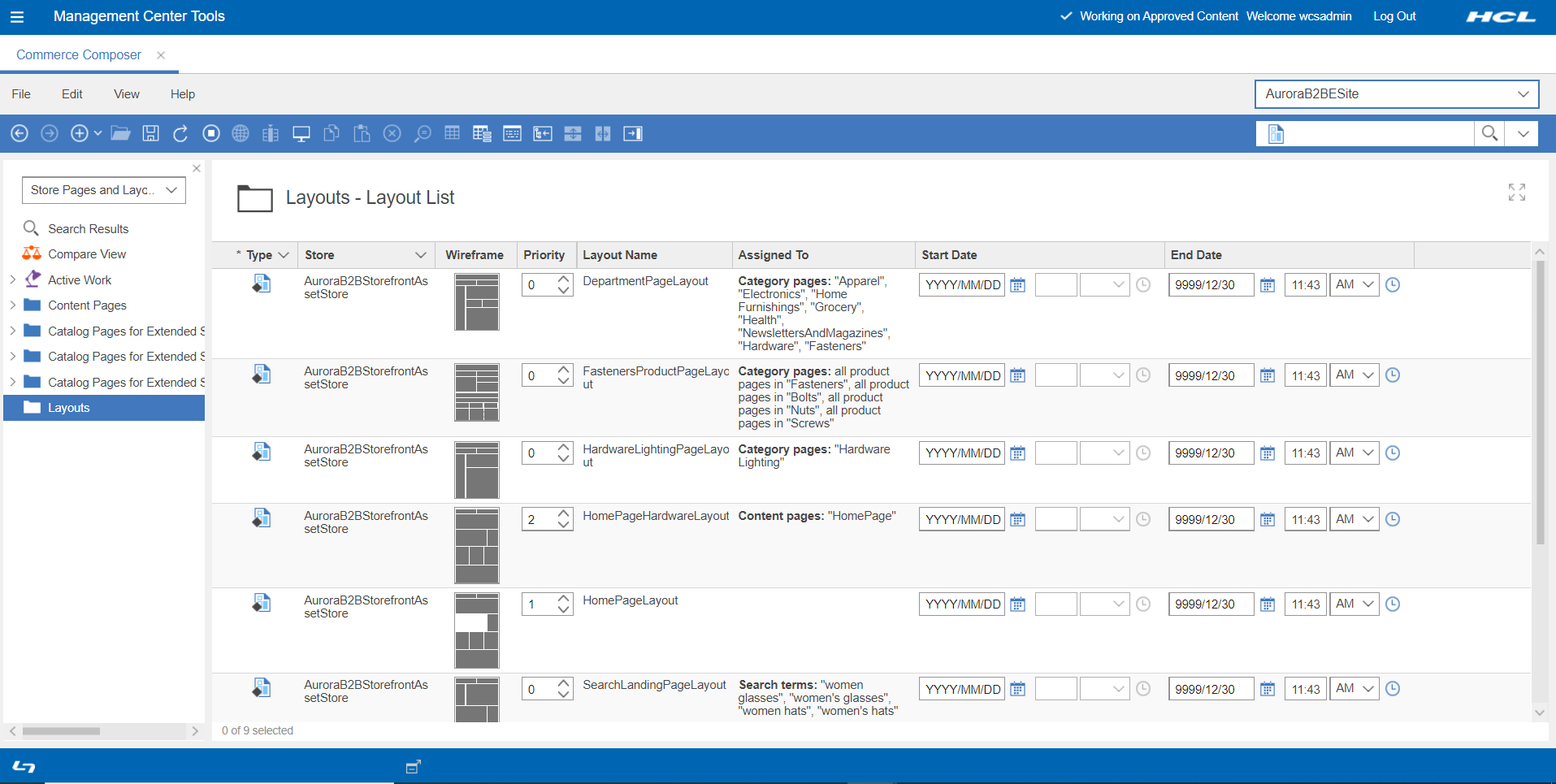
Task: Open the Store Pages and Layouts dropdown
Action: coord(103,189)
